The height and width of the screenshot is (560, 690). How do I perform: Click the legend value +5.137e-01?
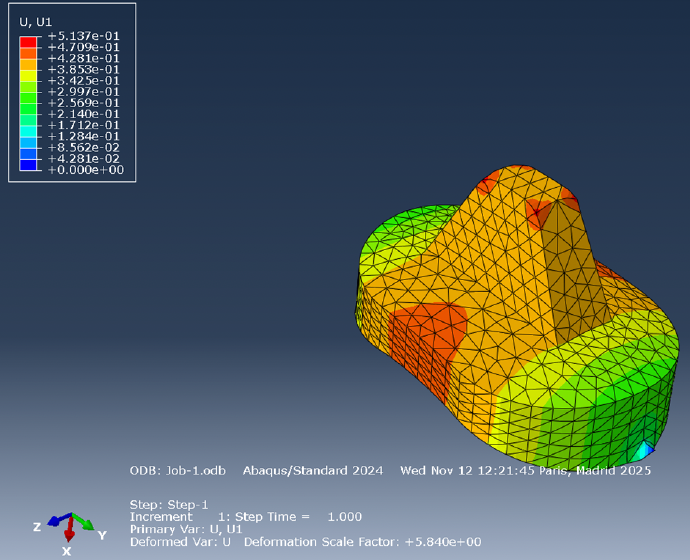click(x=84, y=36)
